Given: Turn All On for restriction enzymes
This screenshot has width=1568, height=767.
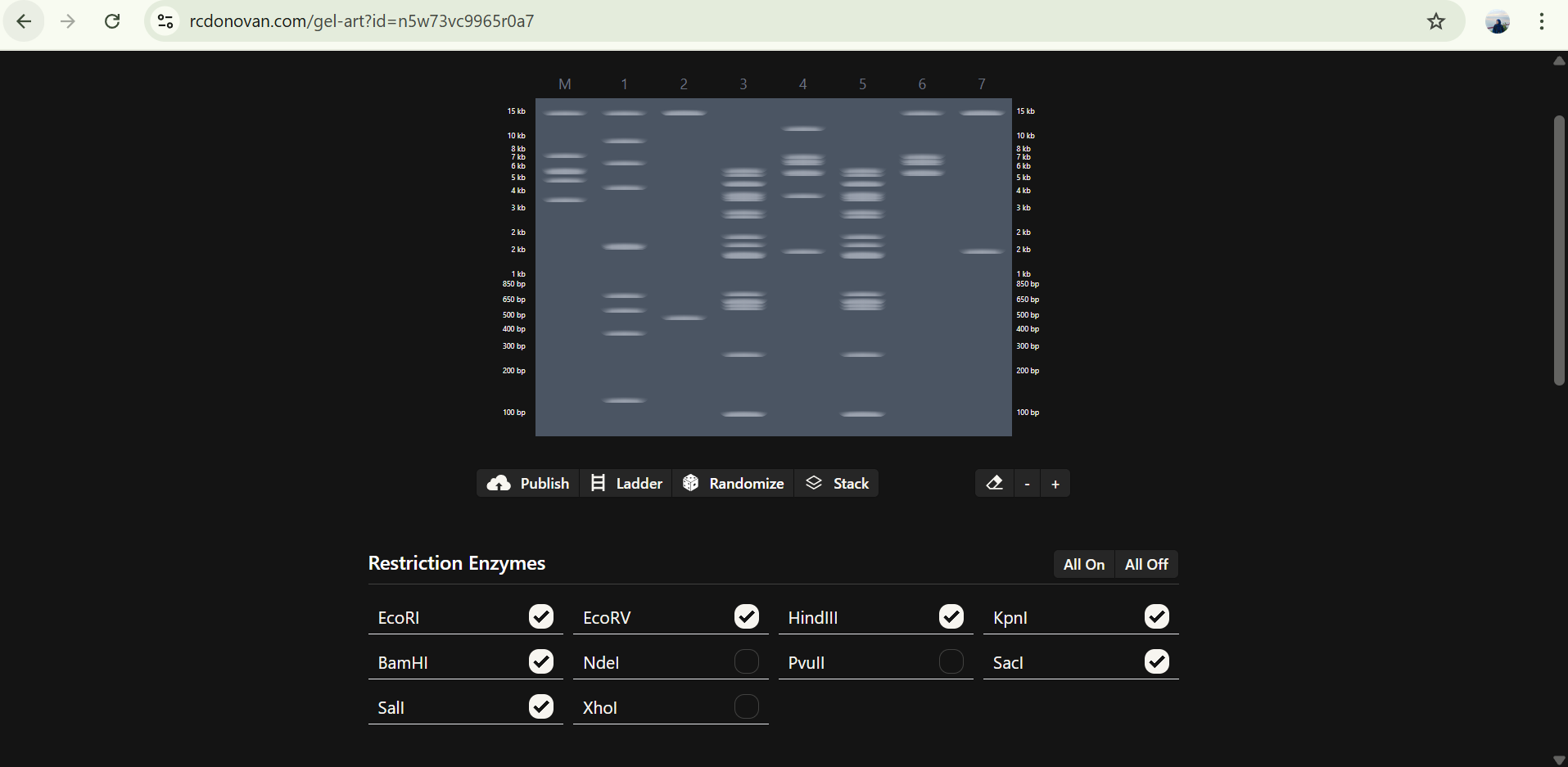Looking at the screenshot, I should [1083, 564].
